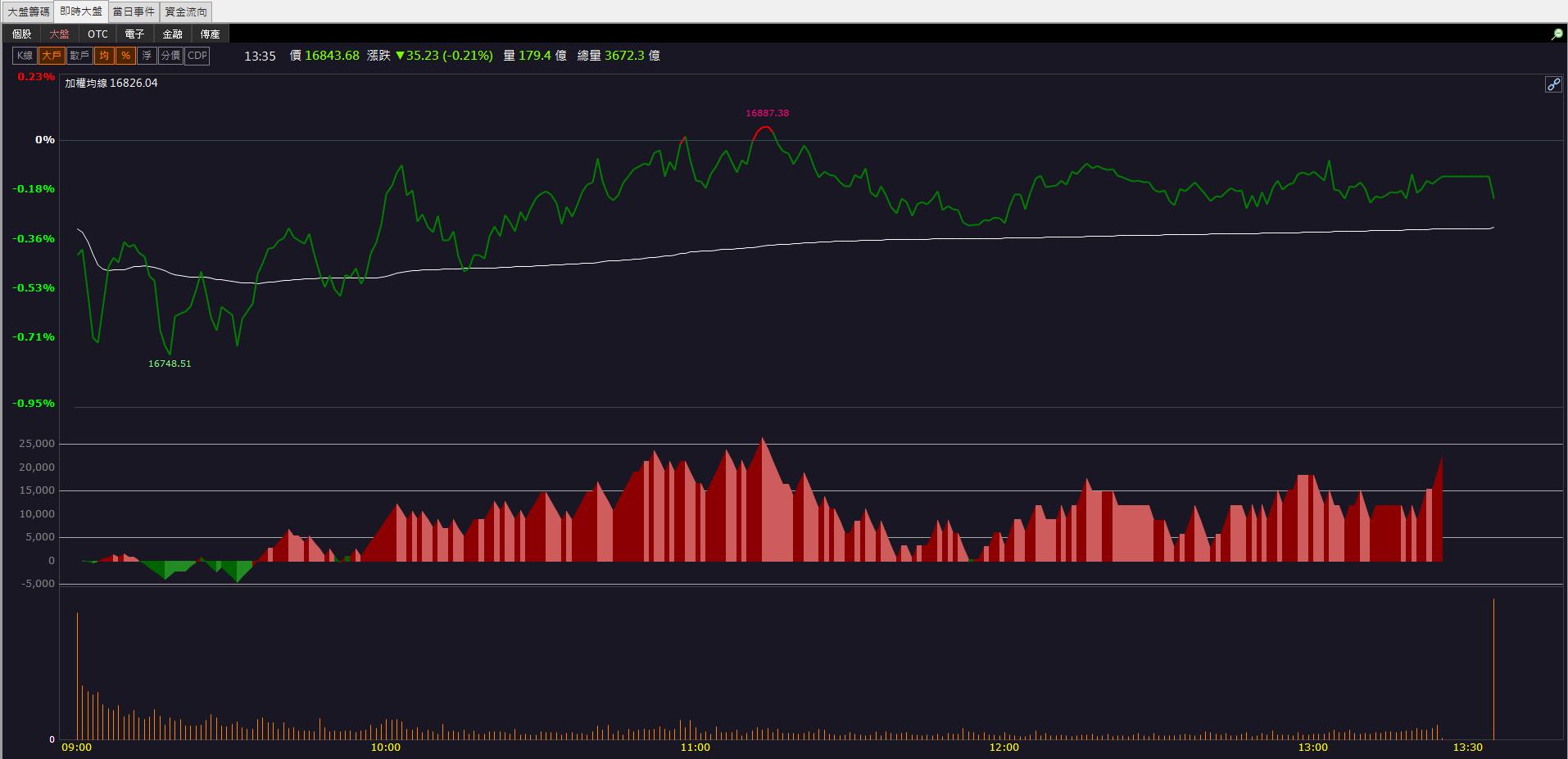Toggle the 大戶 indicator button

(52, 56)
